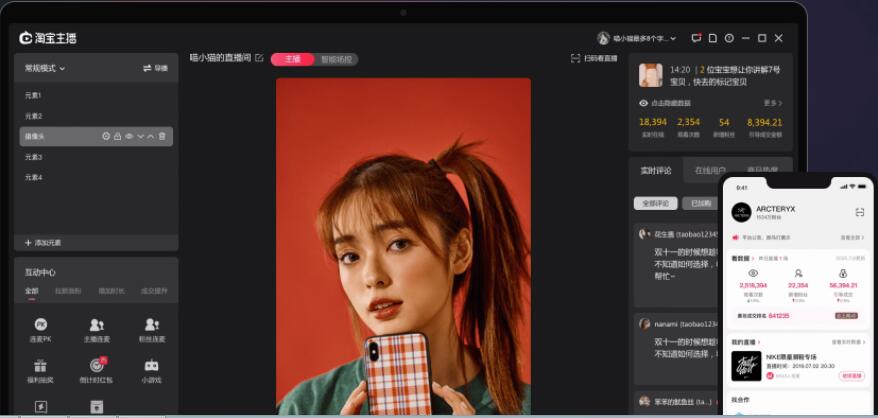Switch to 实时评论 tab
878x418 pixels.
coord(656,170)
